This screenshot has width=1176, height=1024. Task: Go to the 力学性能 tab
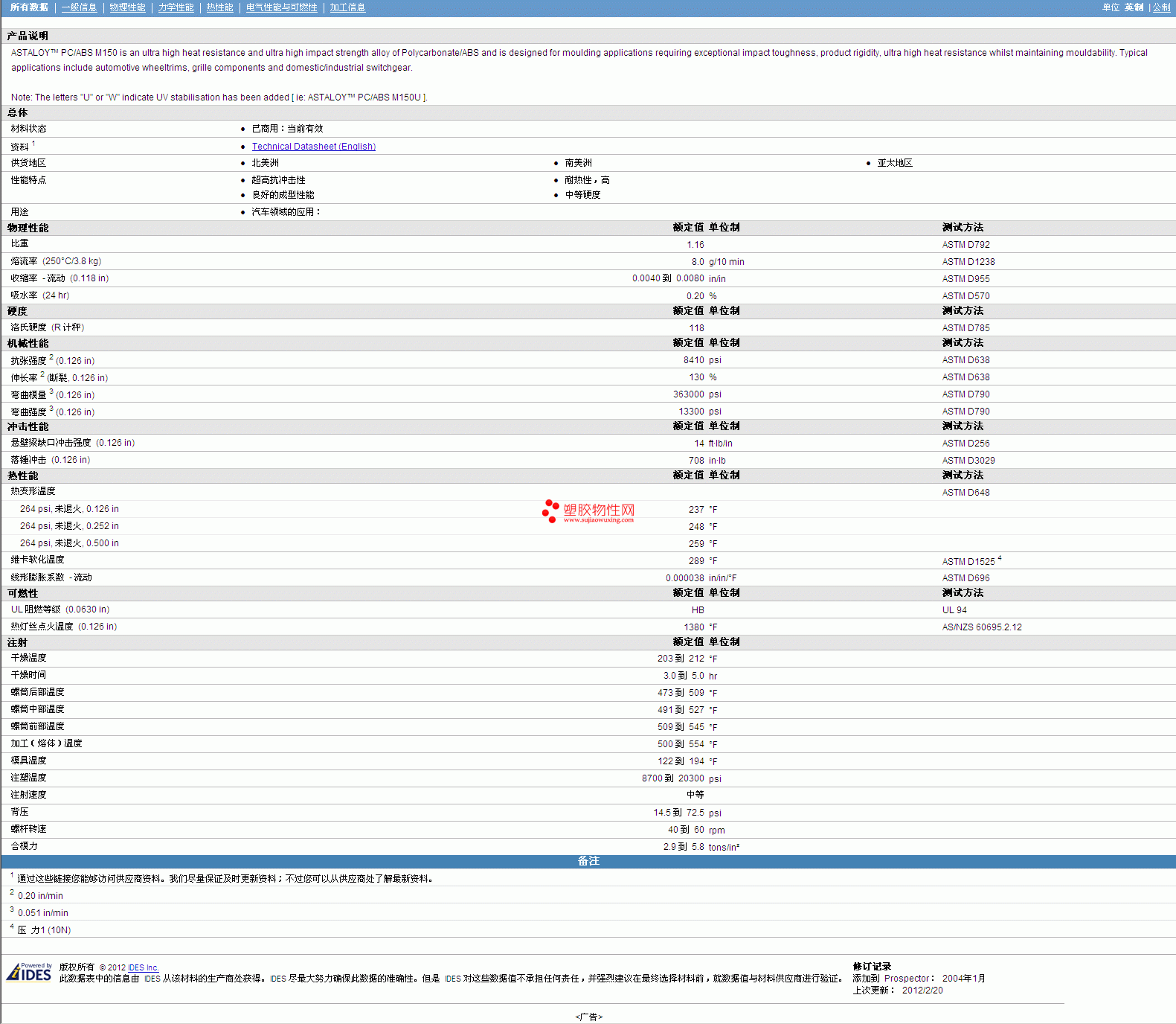(176, 7)
